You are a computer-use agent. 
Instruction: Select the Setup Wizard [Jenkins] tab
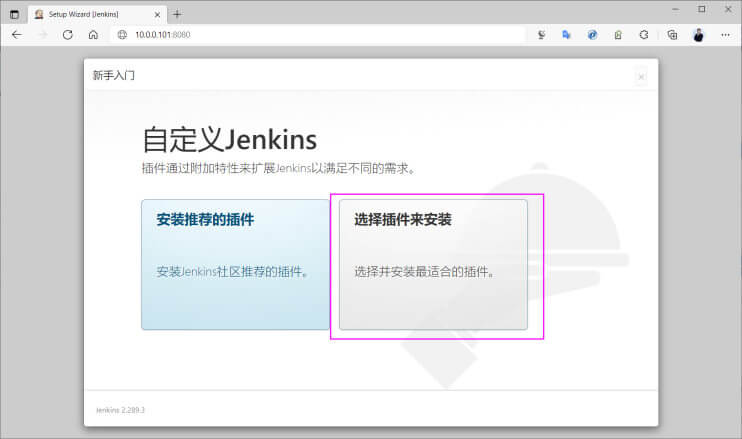[97, 14]
